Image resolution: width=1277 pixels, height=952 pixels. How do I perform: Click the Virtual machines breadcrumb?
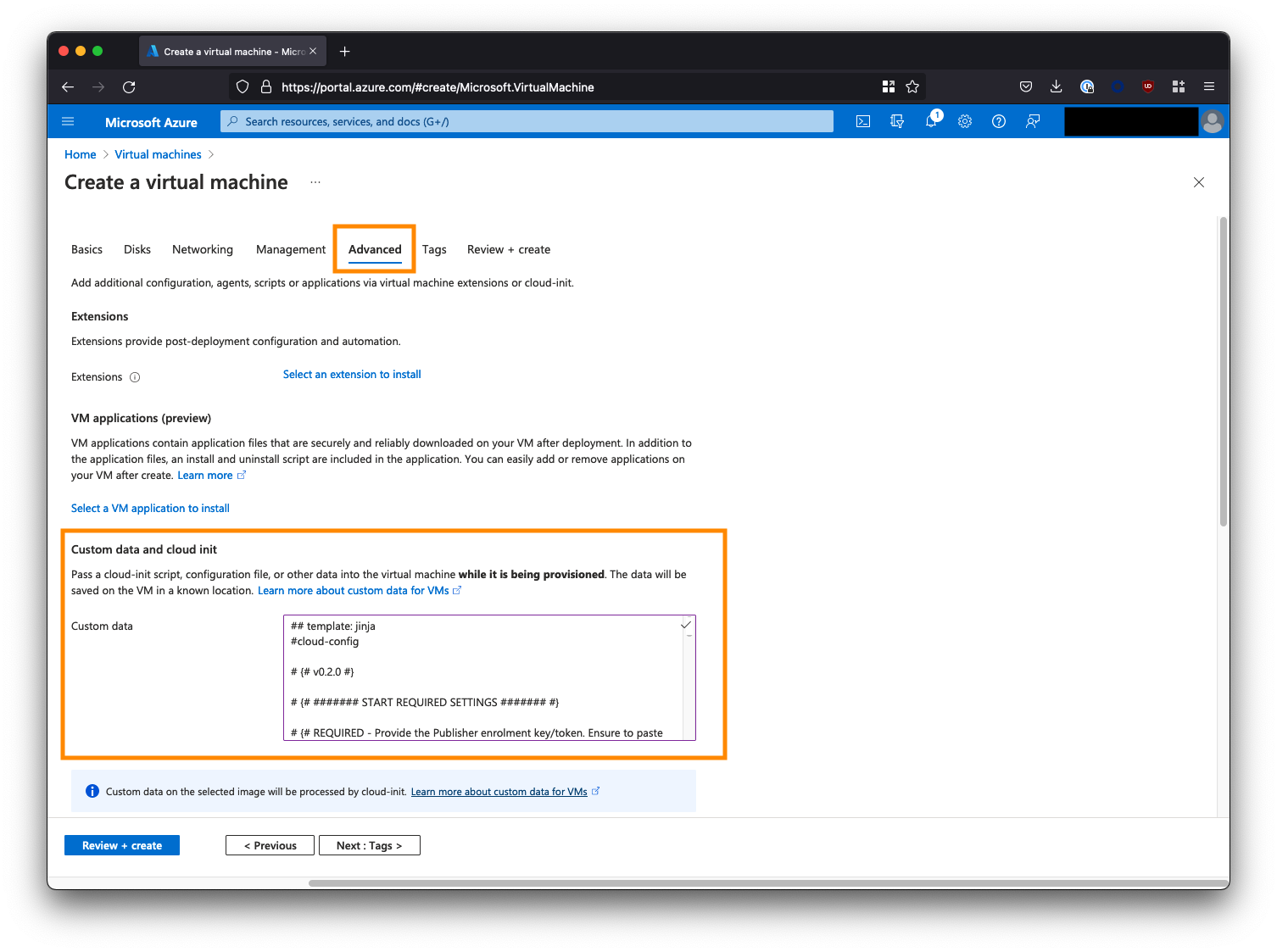point(159,154)
